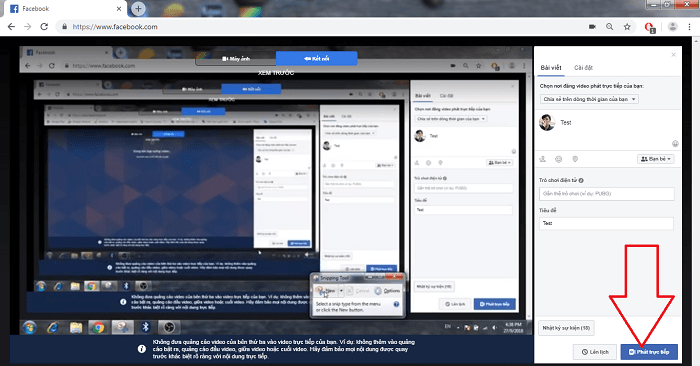Click the Chrome address bar URL
Image resolution: width=700 pixels, height=366 pixels.
click(x=115, y=27)
